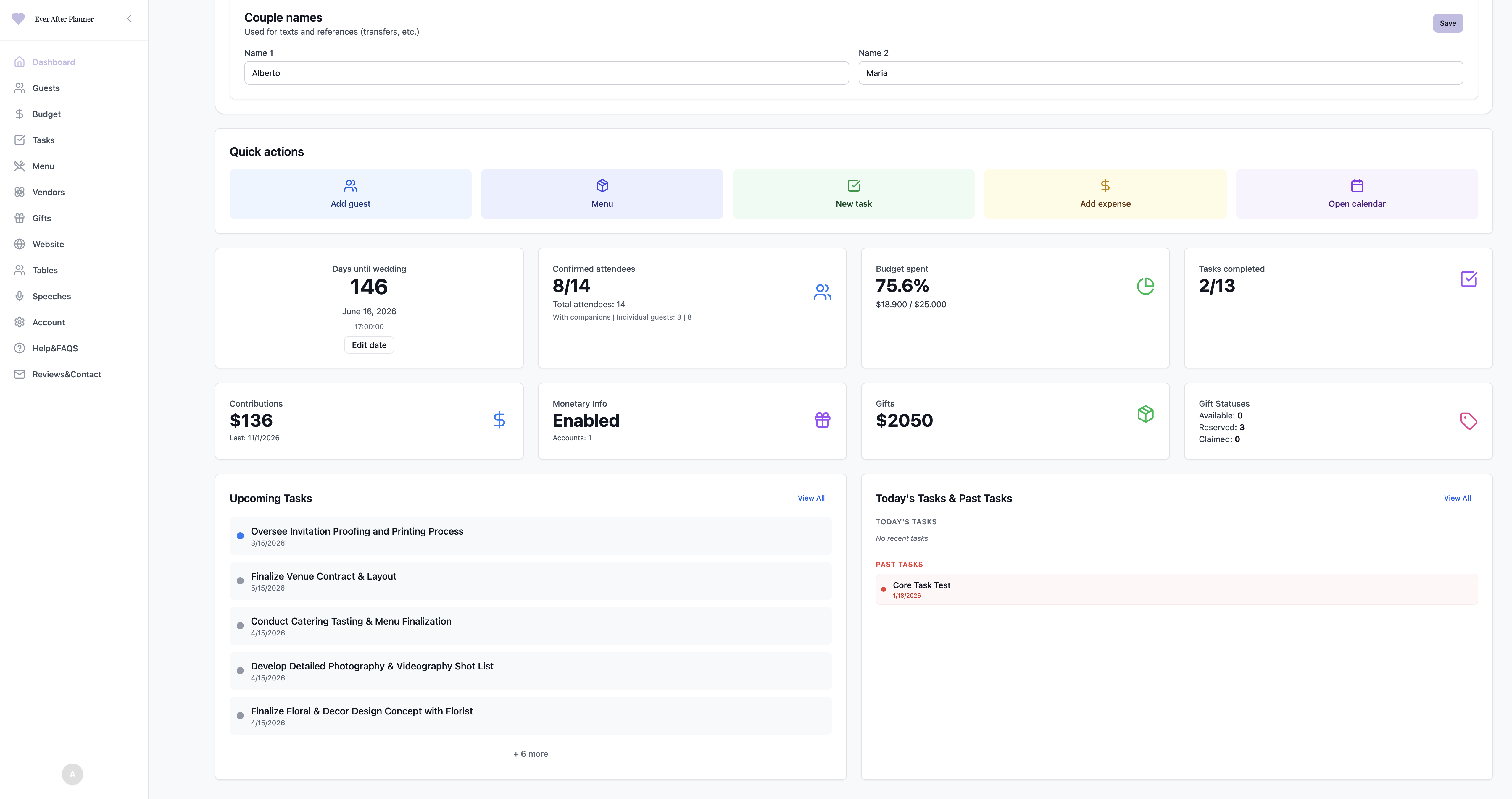Open Tasks from the sidebar
Viewport: 1512px width, 799px height.
tap(43, 140)
